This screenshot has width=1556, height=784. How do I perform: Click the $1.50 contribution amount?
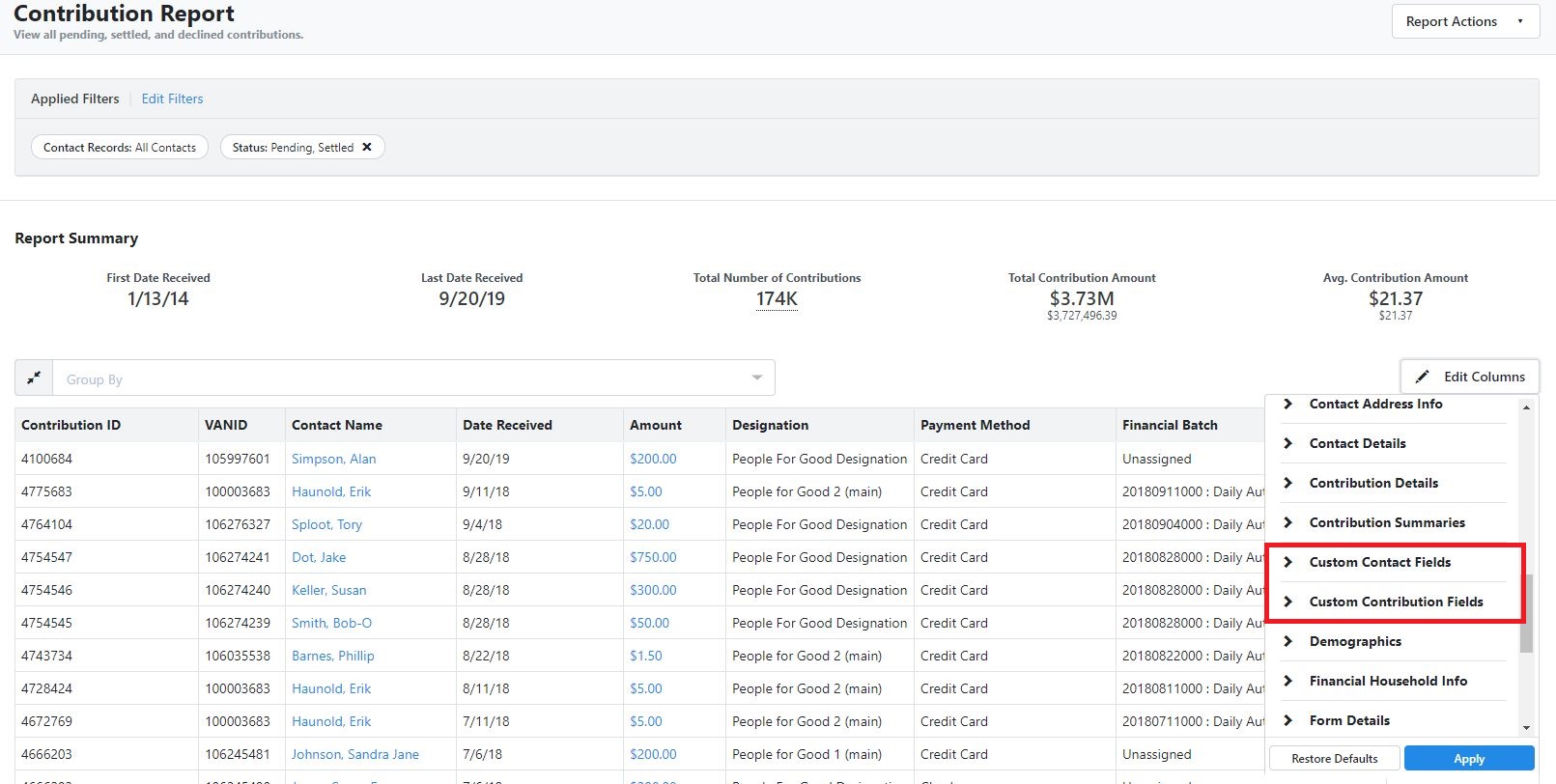tap(646, 656)
